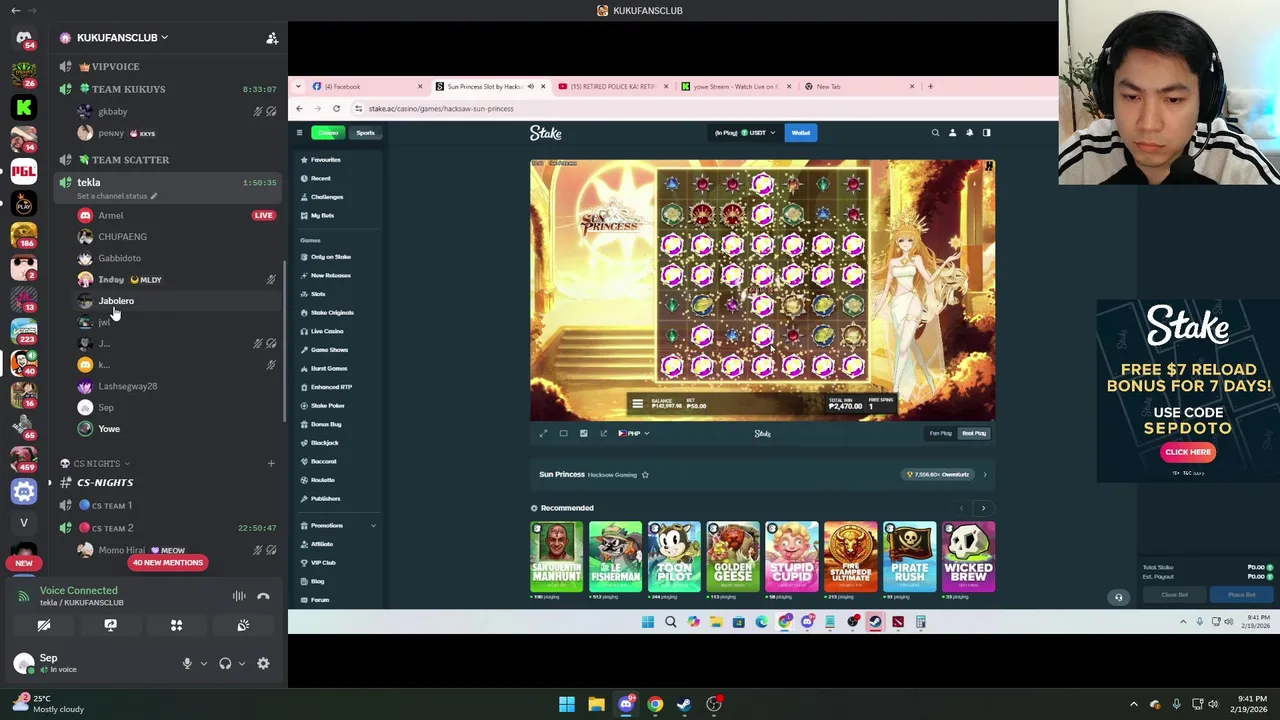Screen dimensions: 1280x720
Task: Open the V server icon
Action: tap(24, 522)
